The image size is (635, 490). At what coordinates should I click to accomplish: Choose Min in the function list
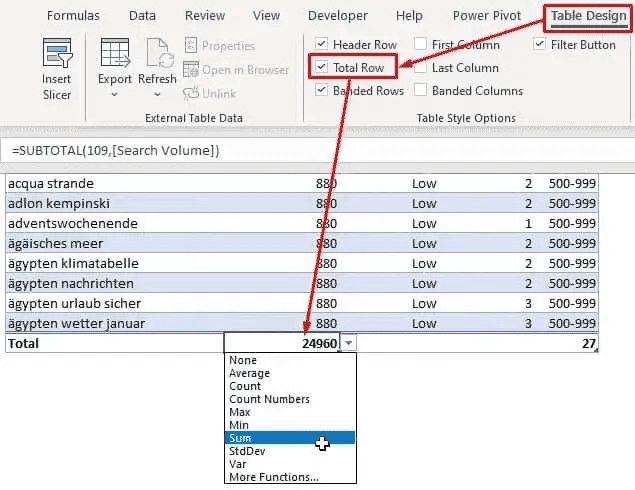pos(290,425)
